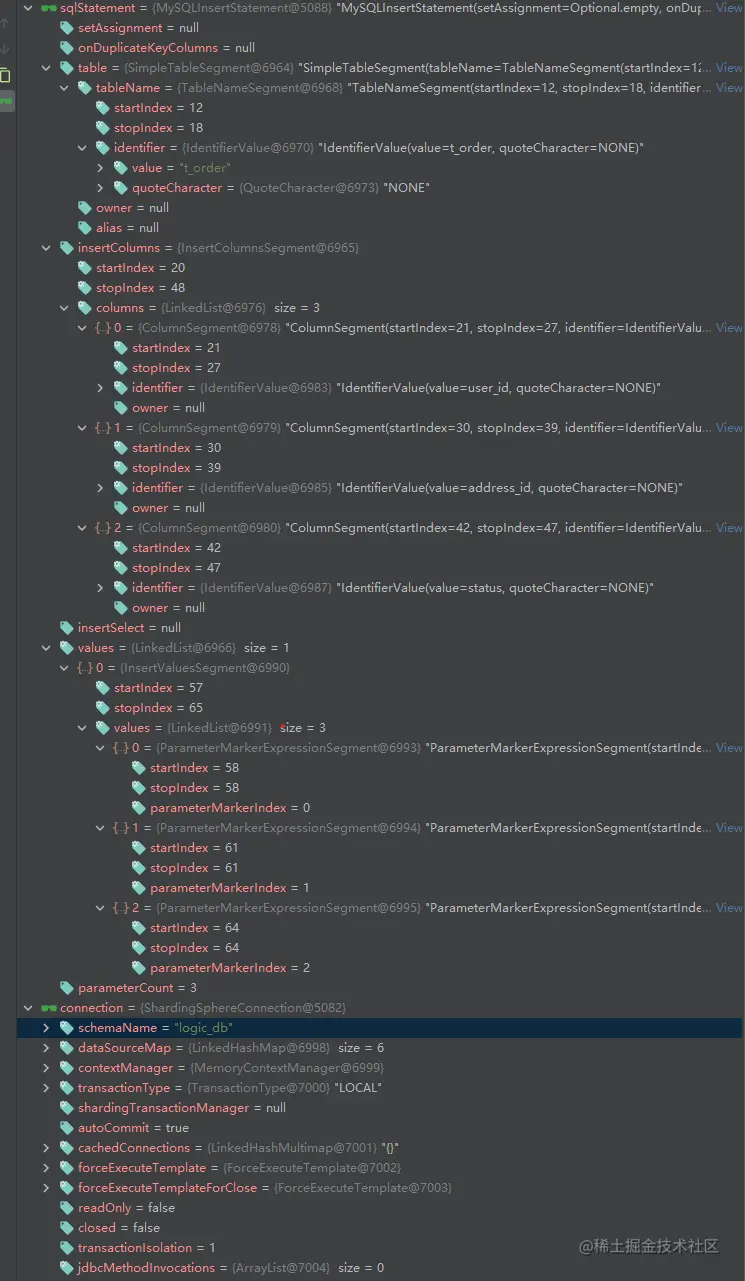The height and width of the screenshot is (1281, 745).
Task: Open View link on ColumnSegment@6980 row
Action: tap(729, 528)
